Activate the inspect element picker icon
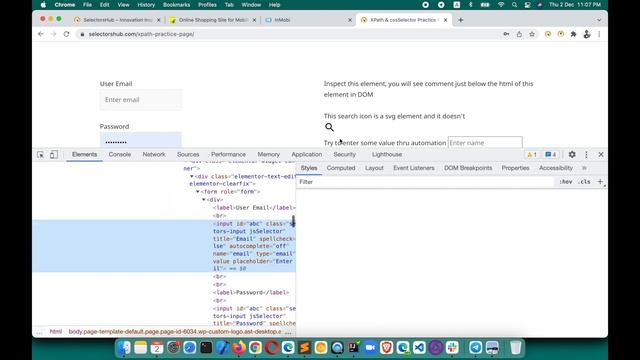 point(40,155)
